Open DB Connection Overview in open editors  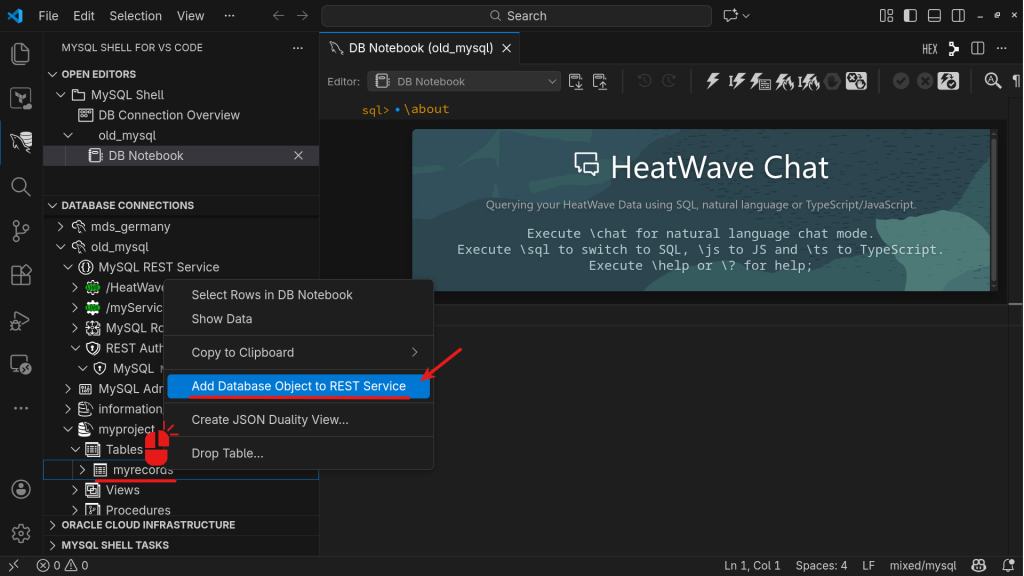169,115
